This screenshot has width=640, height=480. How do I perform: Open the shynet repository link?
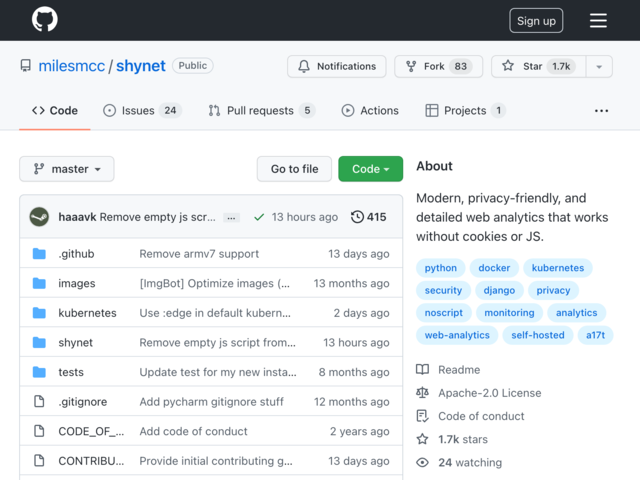click(141, 66)
